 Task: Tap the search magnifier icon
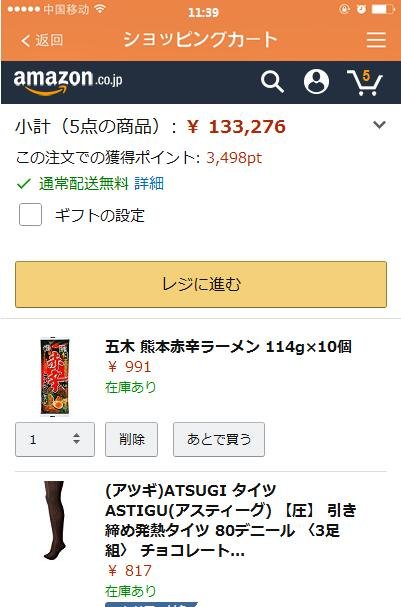(272, 82)
